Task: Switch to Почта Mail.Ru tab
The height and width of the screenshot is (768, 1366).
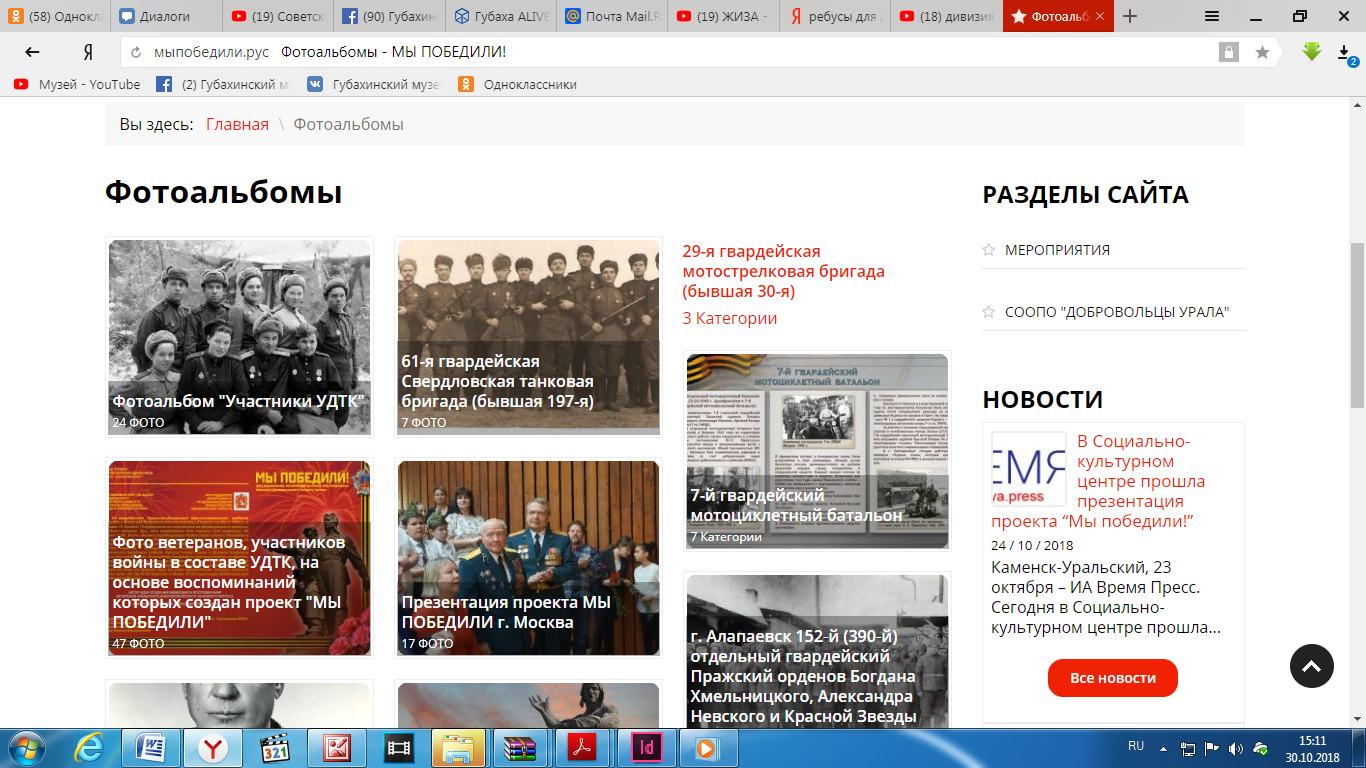Action: (613, 16)
